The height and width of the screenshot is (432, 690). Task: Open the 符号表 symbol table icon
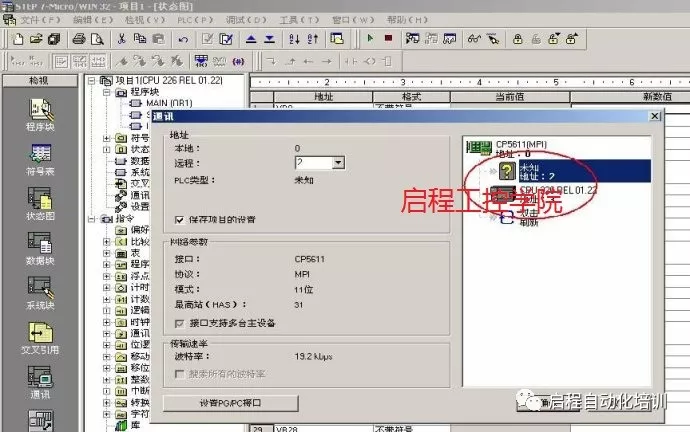pos(40,158)
